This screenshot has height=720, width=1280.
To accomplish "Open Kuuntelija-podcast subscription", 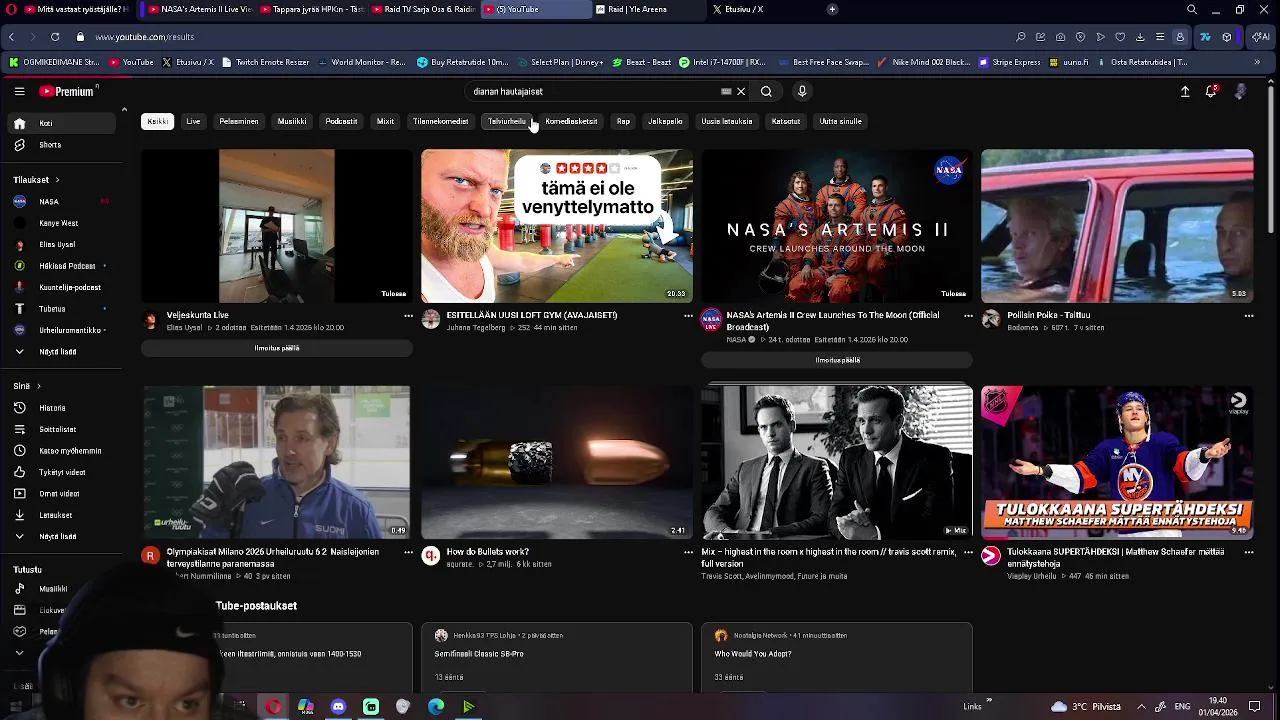I will [x=63, y=287].
